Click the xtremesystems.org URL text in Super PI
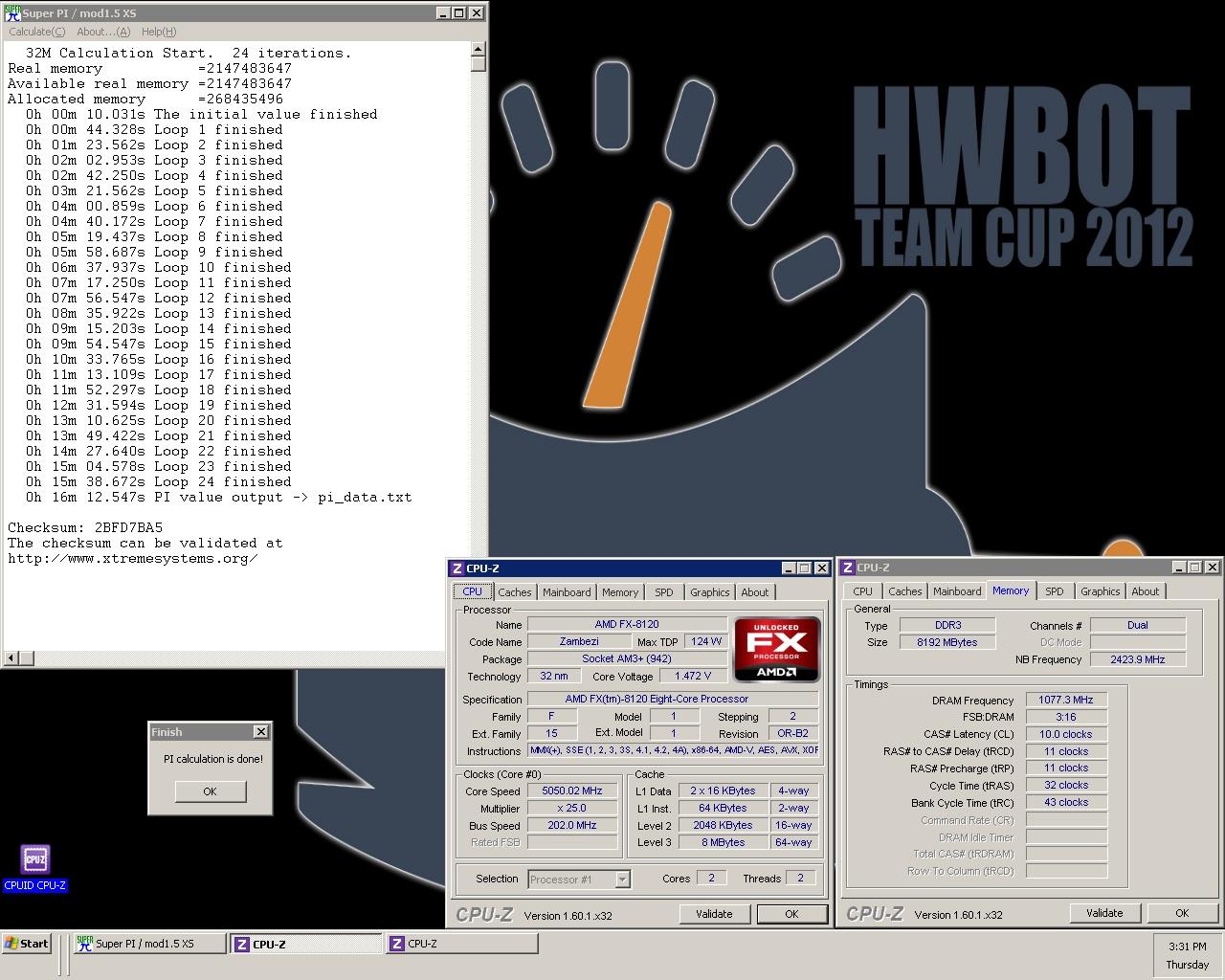Screen dimensions: 1225x980 coord(133,559)
